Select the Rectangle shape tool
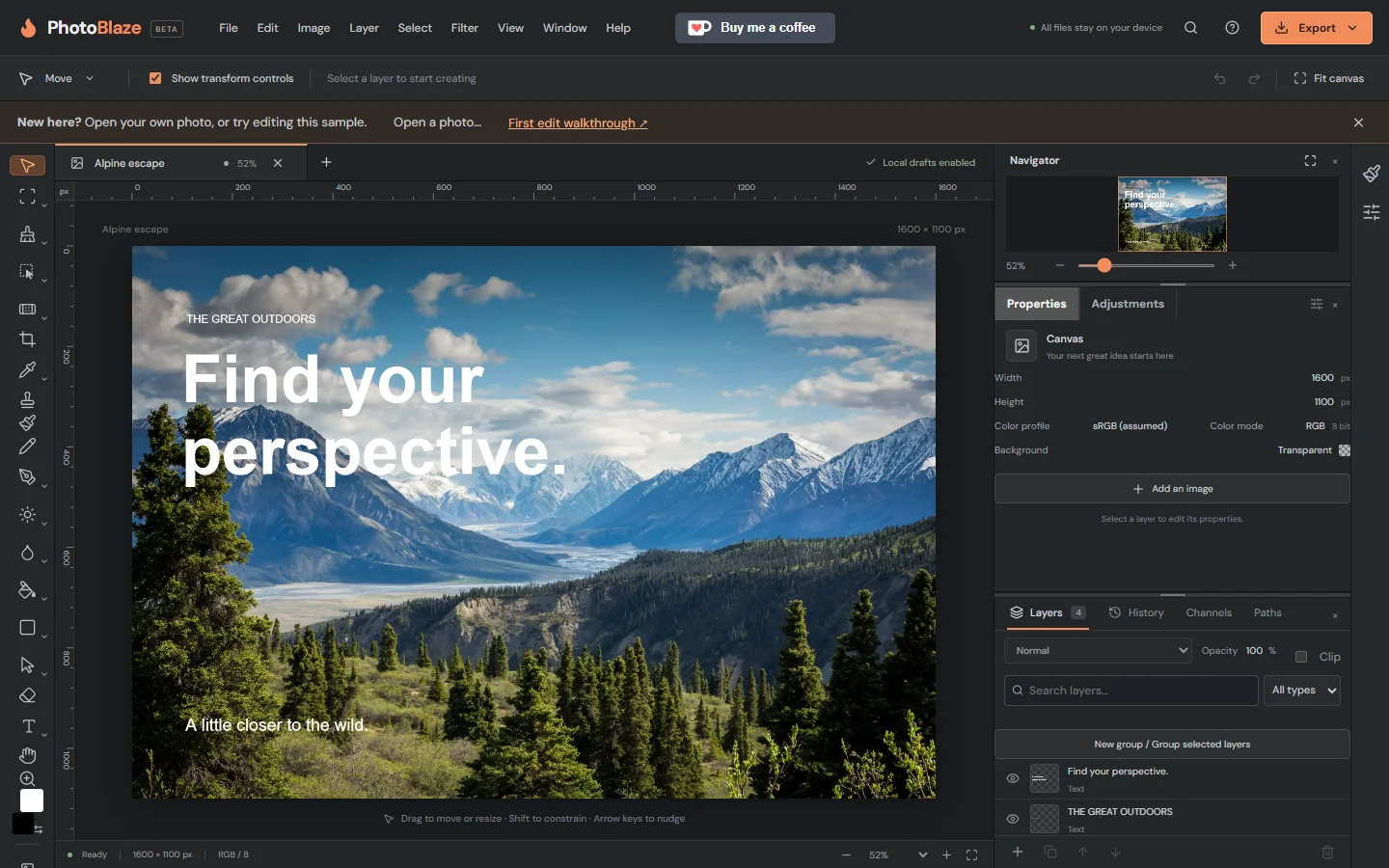This screenshot has width=1389, height=868. (27, 628)
